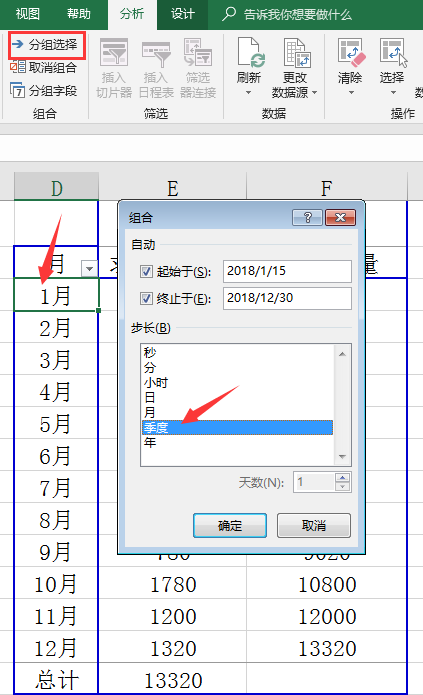Click the search magnifier icon in ribbon

229,14
